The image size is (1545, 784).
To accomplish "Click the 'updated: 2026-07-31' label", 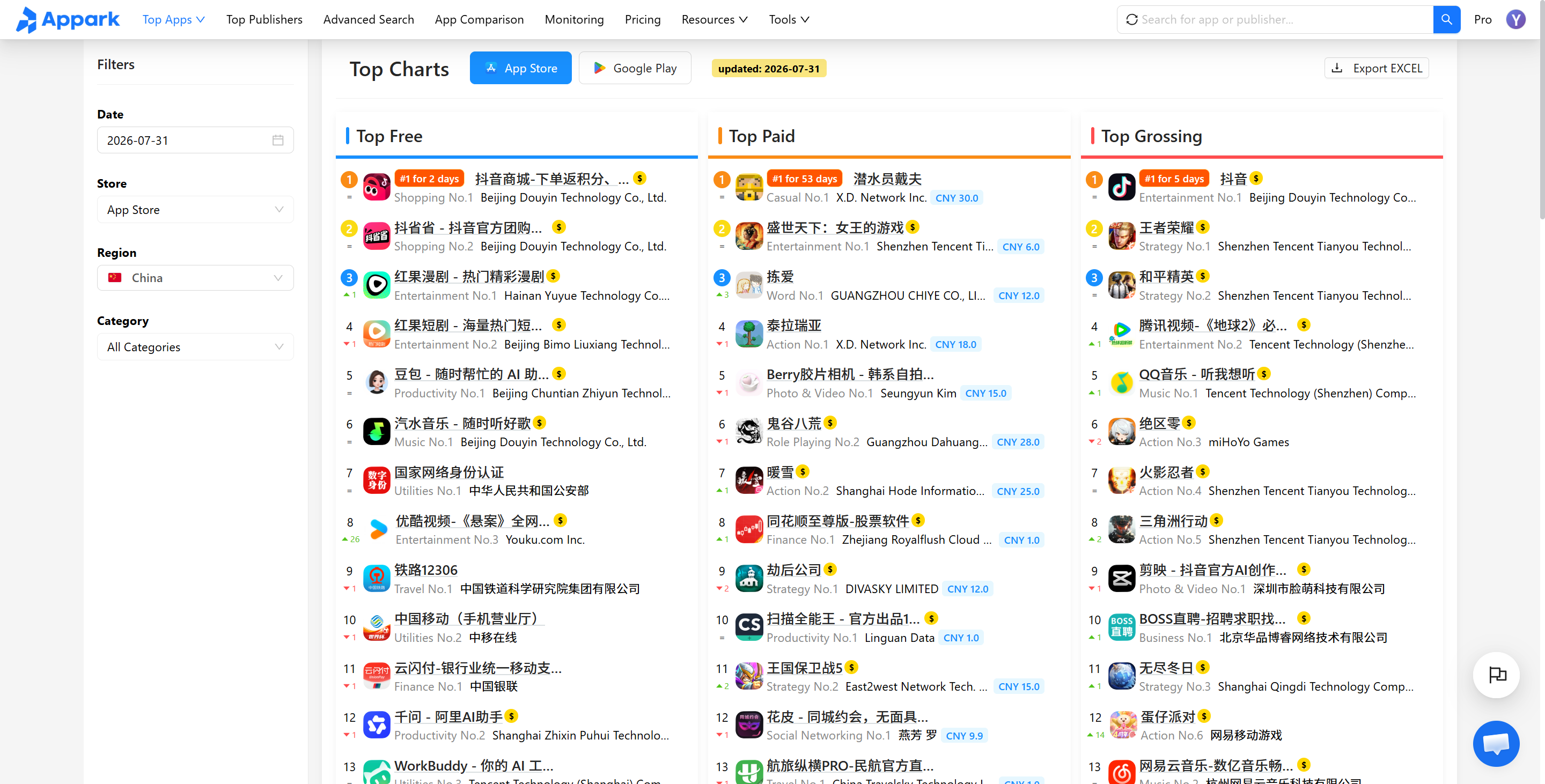I will (x=768, y=68).
